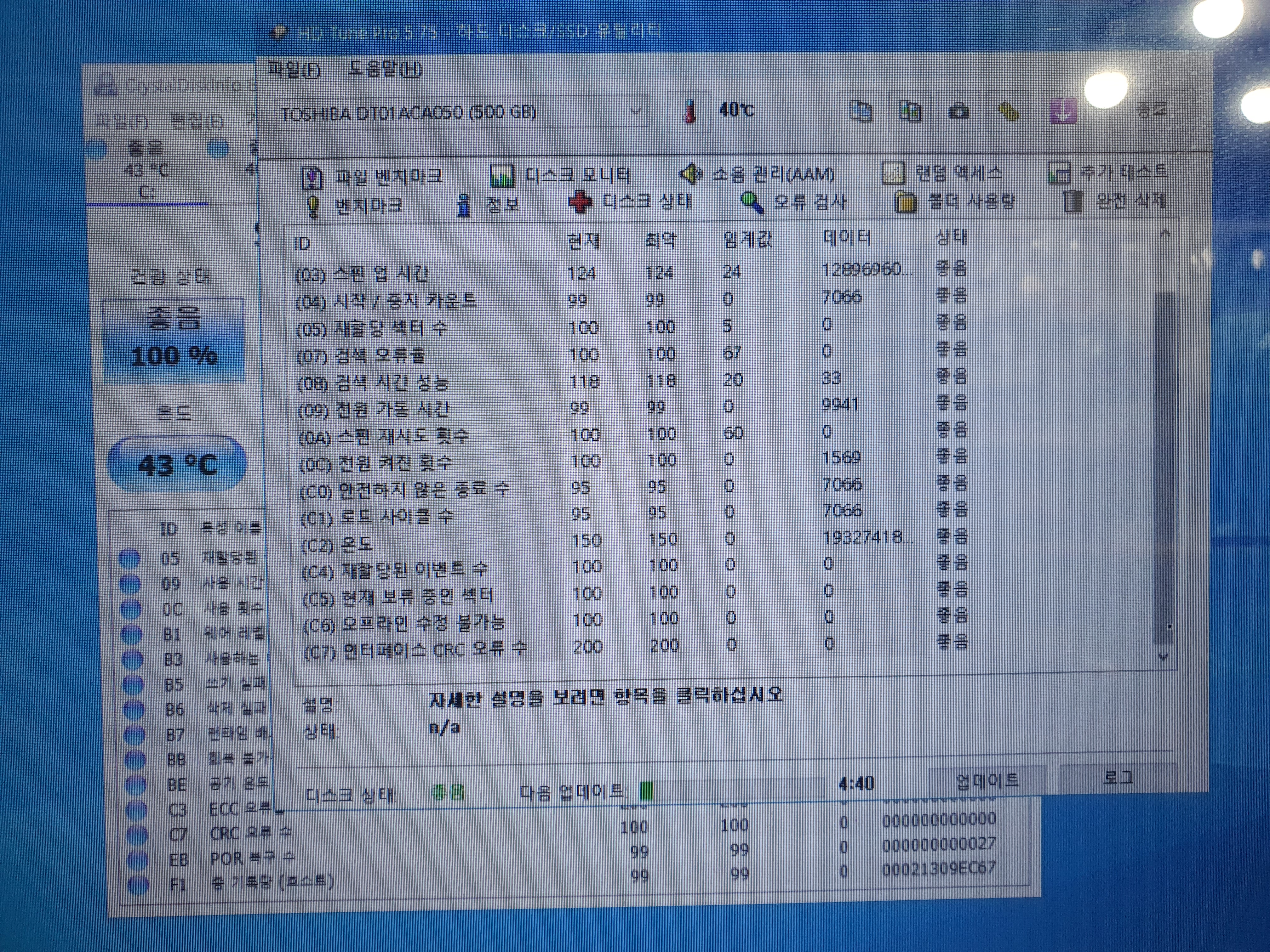Switch to the 벤치마크 tab
The image size is (1270, 952).
tap(354, 206)
